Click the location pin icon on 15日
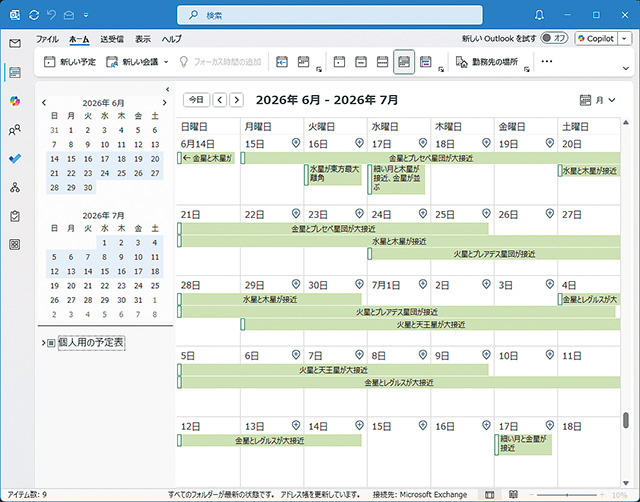Screen dimensions: 640x502 295,144
